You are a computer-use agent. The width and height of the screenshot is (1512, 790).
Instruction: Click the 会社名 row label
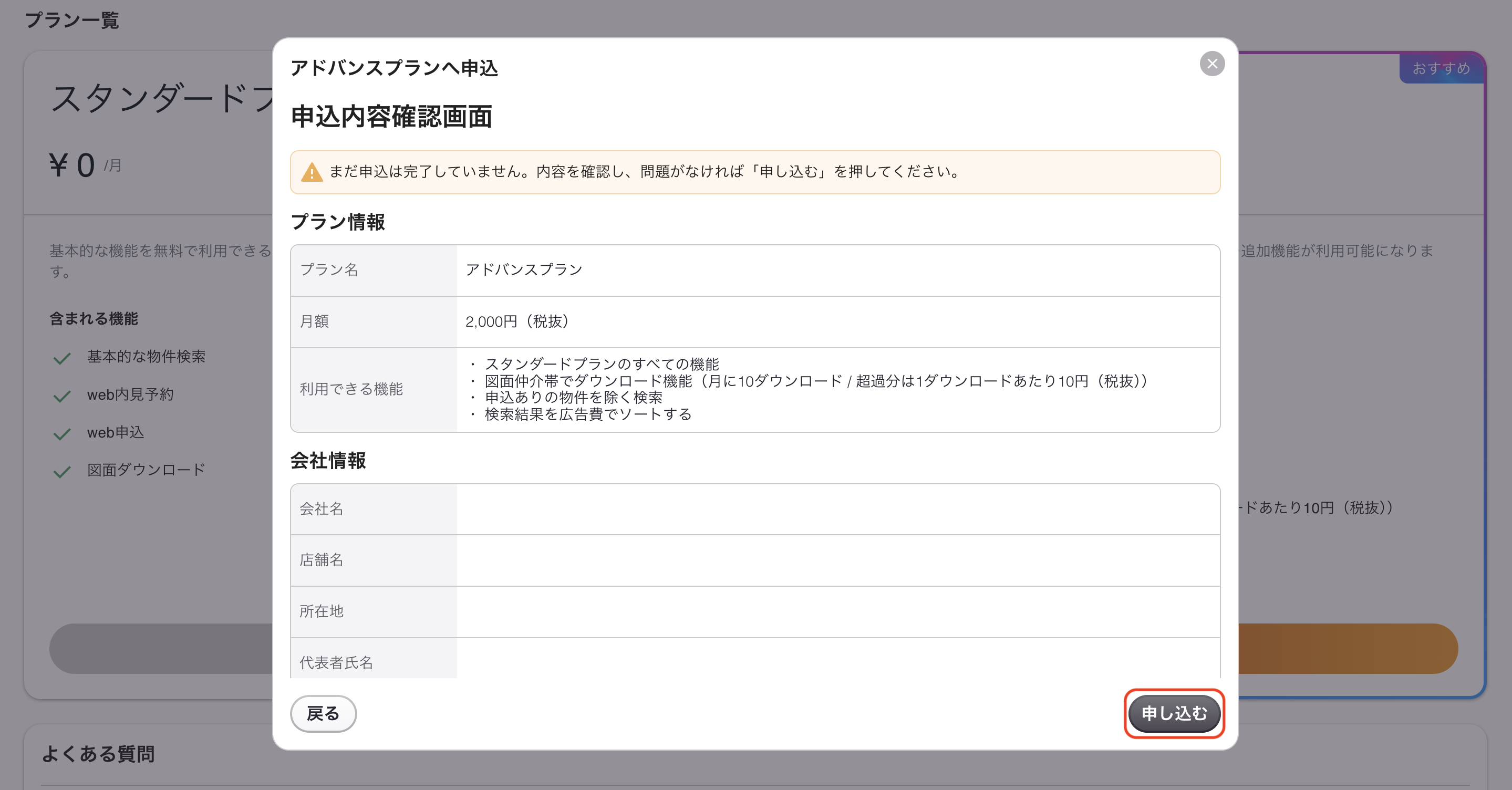pyautogui.click(x=374, y=509)
